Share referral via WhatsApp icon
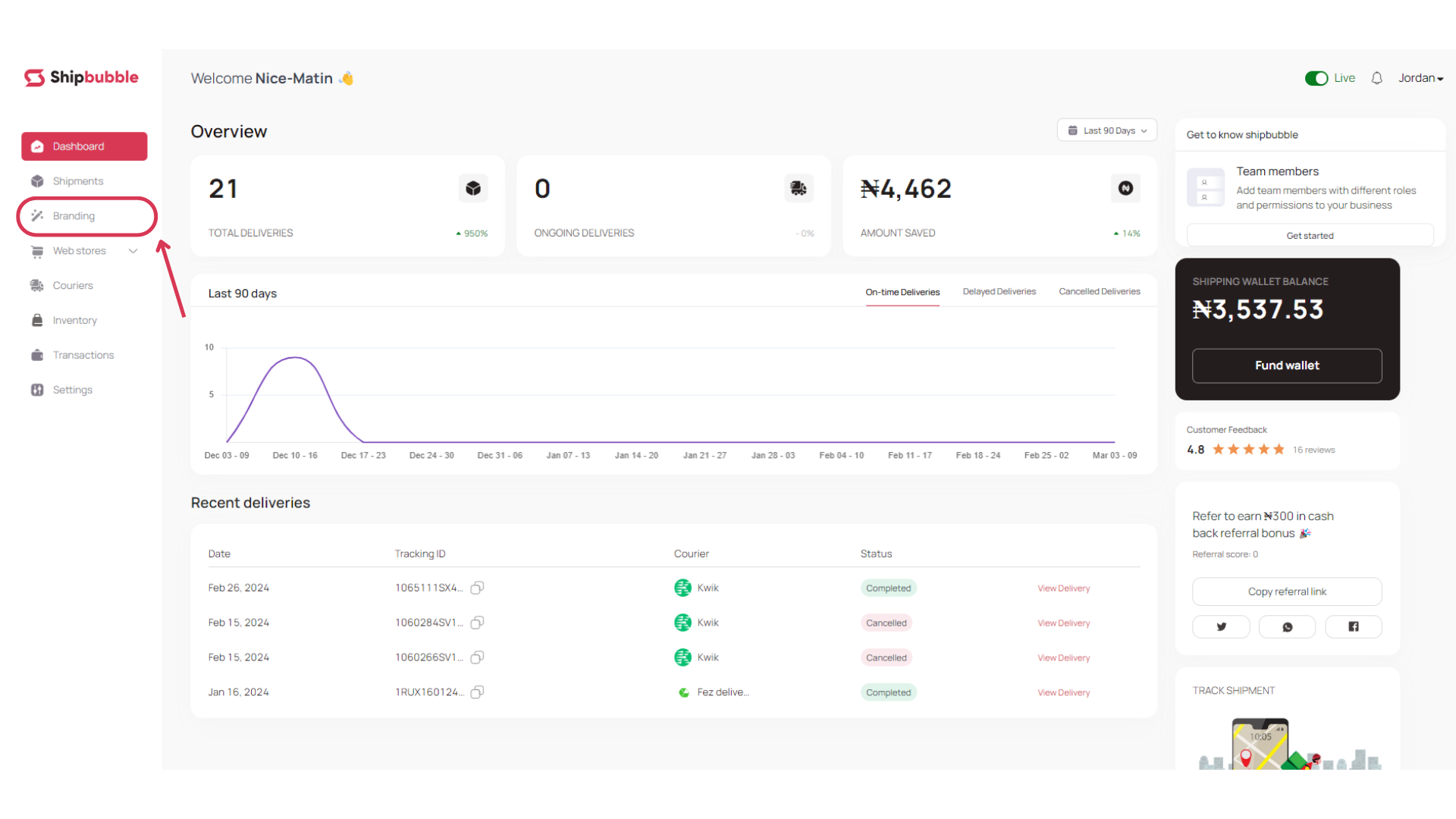1456x819 pixels. (x=1287, y=627)
